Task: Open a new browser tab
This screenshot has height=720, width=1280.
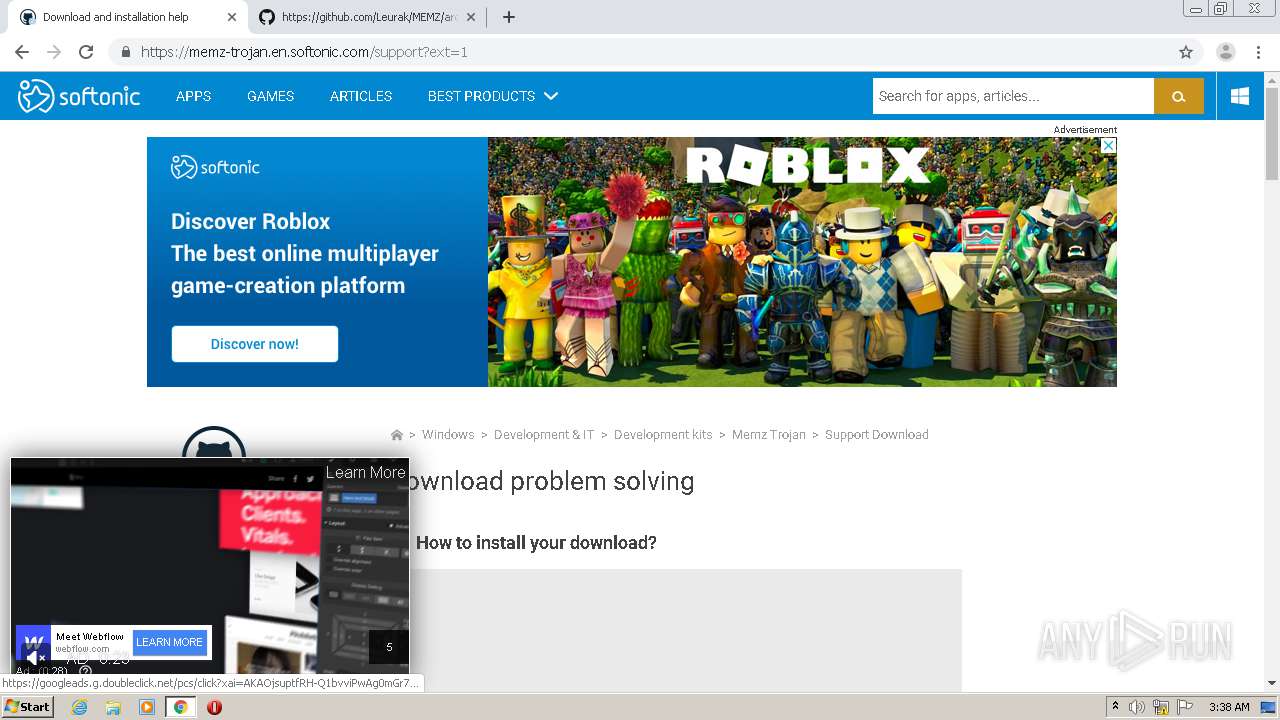Action: 508,17
